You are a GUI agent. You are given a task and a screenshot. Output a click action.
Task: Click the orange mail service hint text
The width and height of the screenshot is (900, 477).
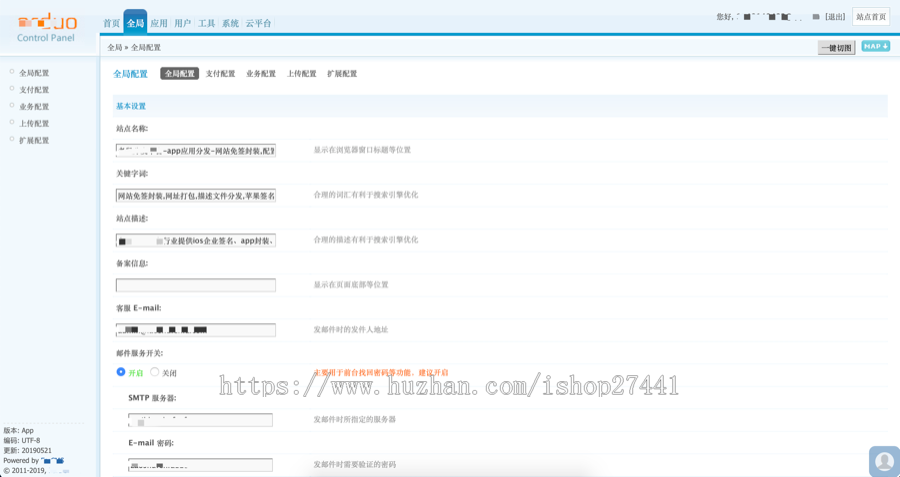click(x=381, y=373)
